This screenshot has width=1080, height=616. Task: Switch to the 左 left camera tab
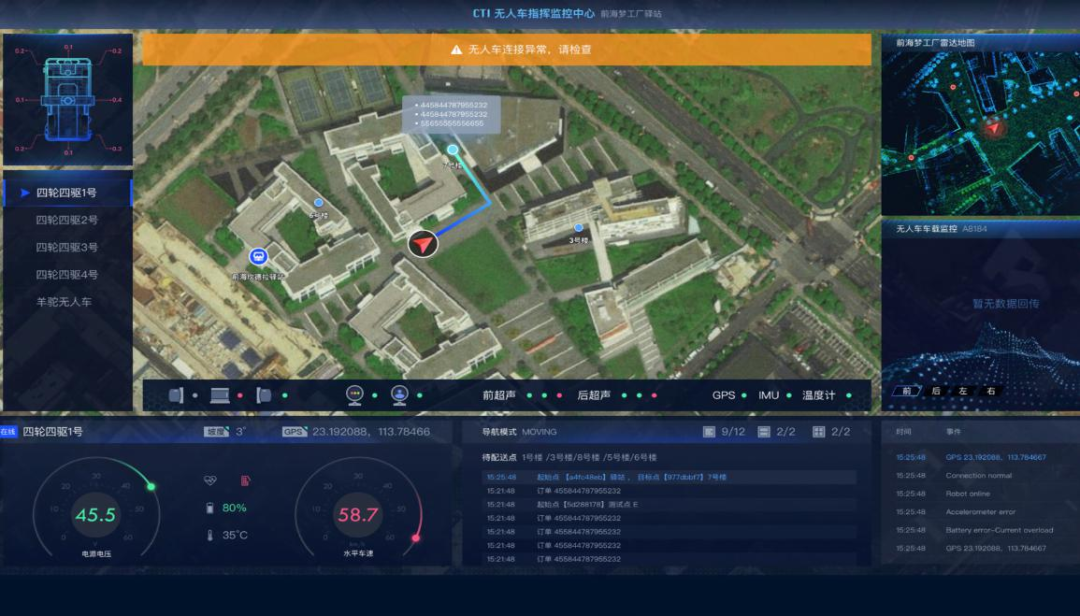point(963,391)
